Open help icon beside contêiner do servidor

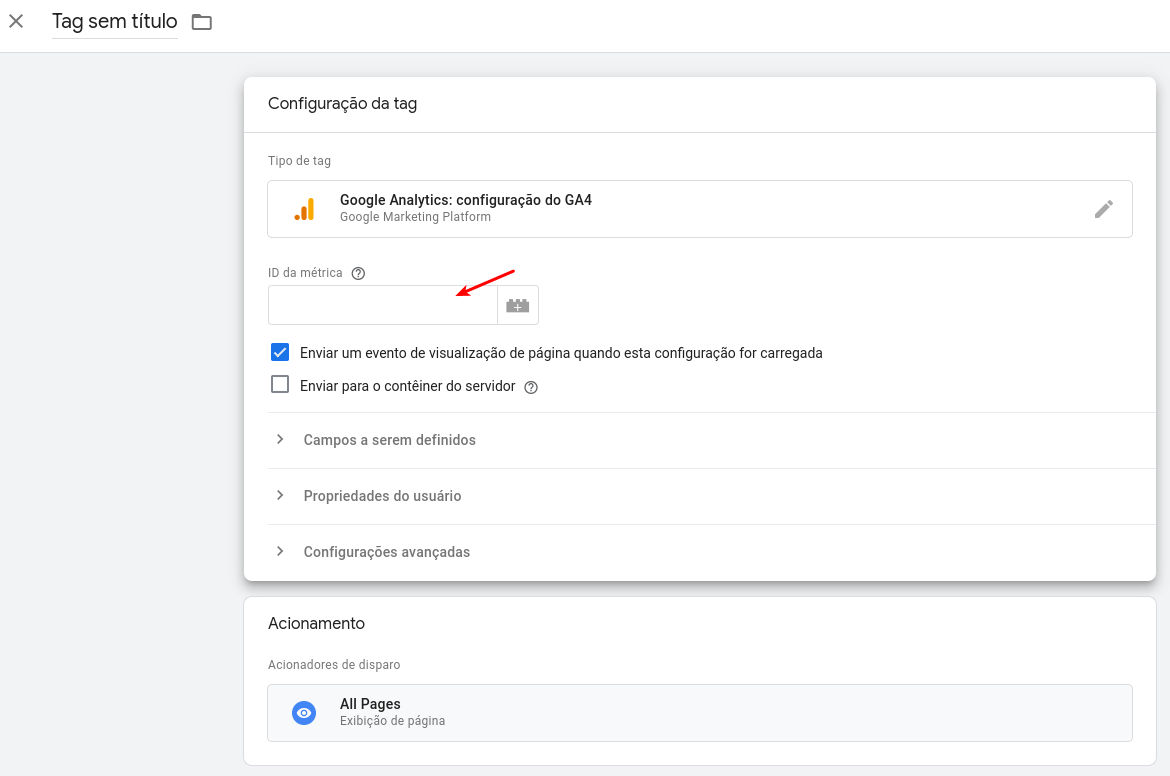click(x=531, y=387)
